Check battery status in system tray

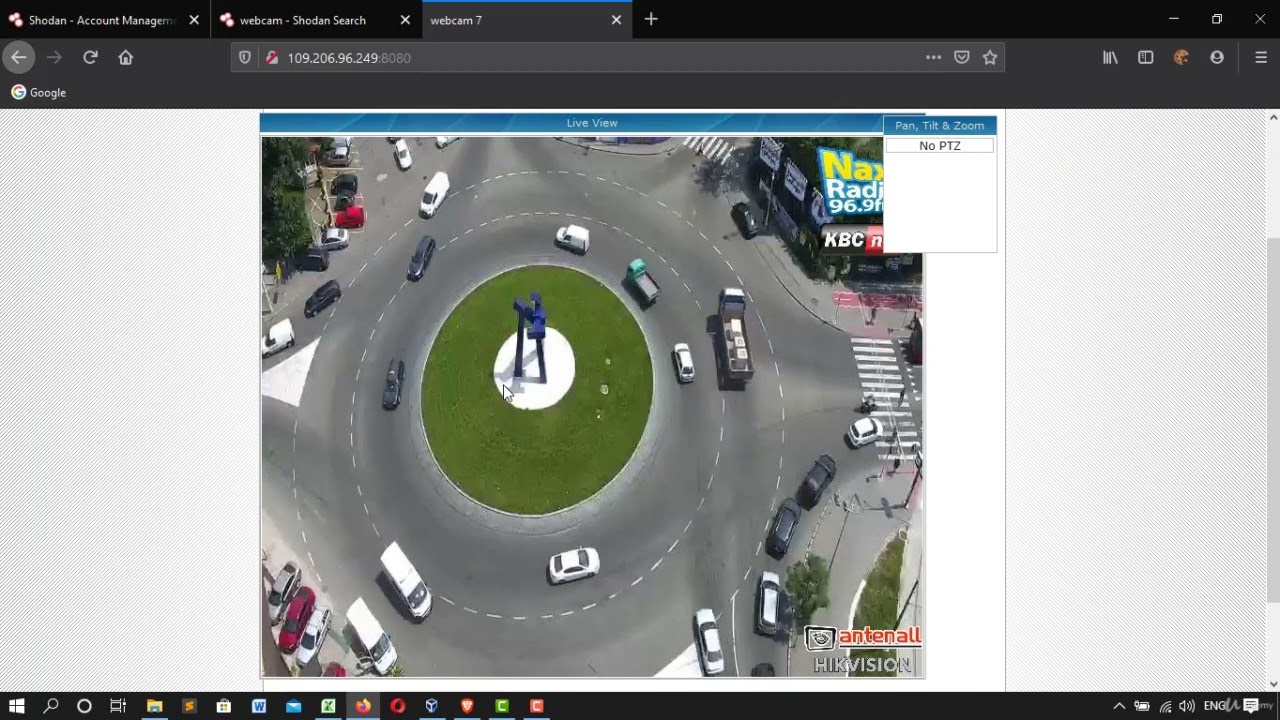(1142, 706)
